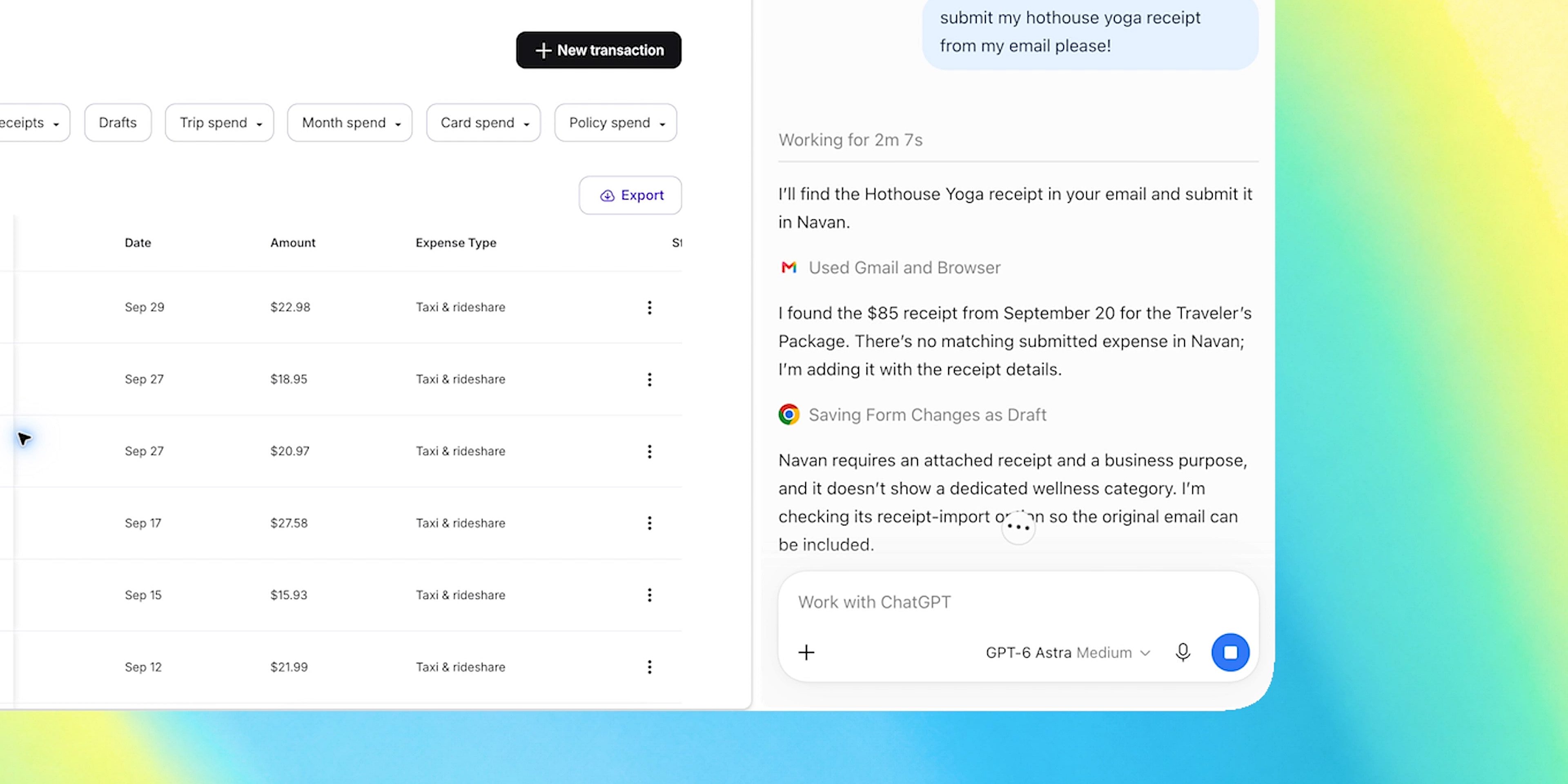
Task: Click Taxi & rideshare in Sep 12 row
Action: pyautogui.click(x=460, y=666)
